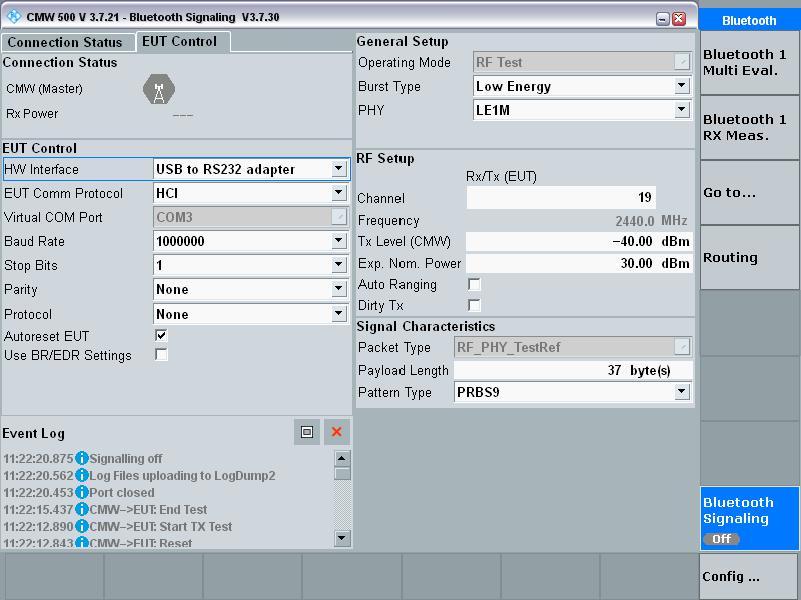This screenshot has height=600, width=801.
Task: Open the Pattern Type dropdown showing PRBS9
Action: [x=681, y=392]
